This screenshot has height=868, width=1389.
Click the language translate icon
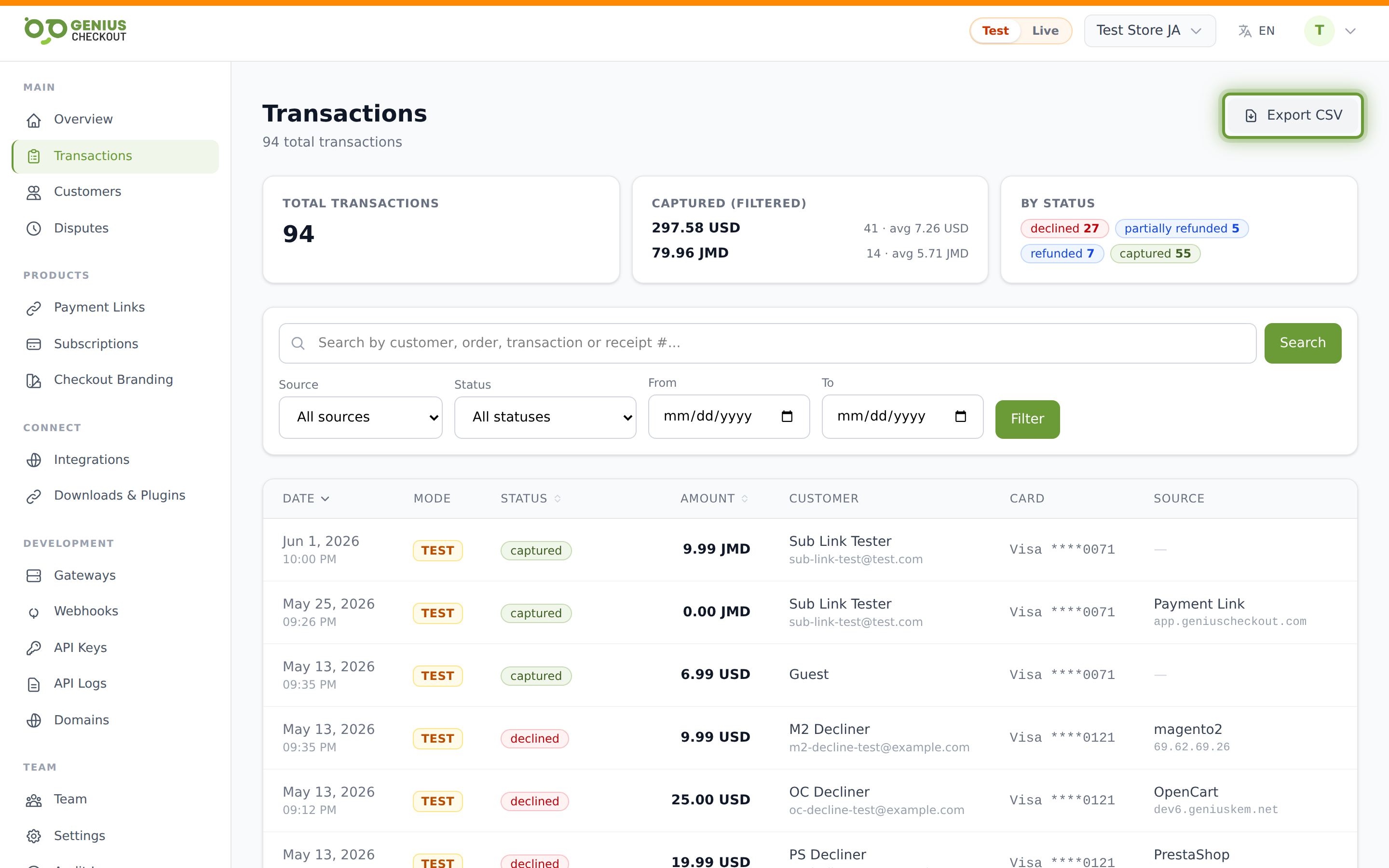(x=1244, y=31)
